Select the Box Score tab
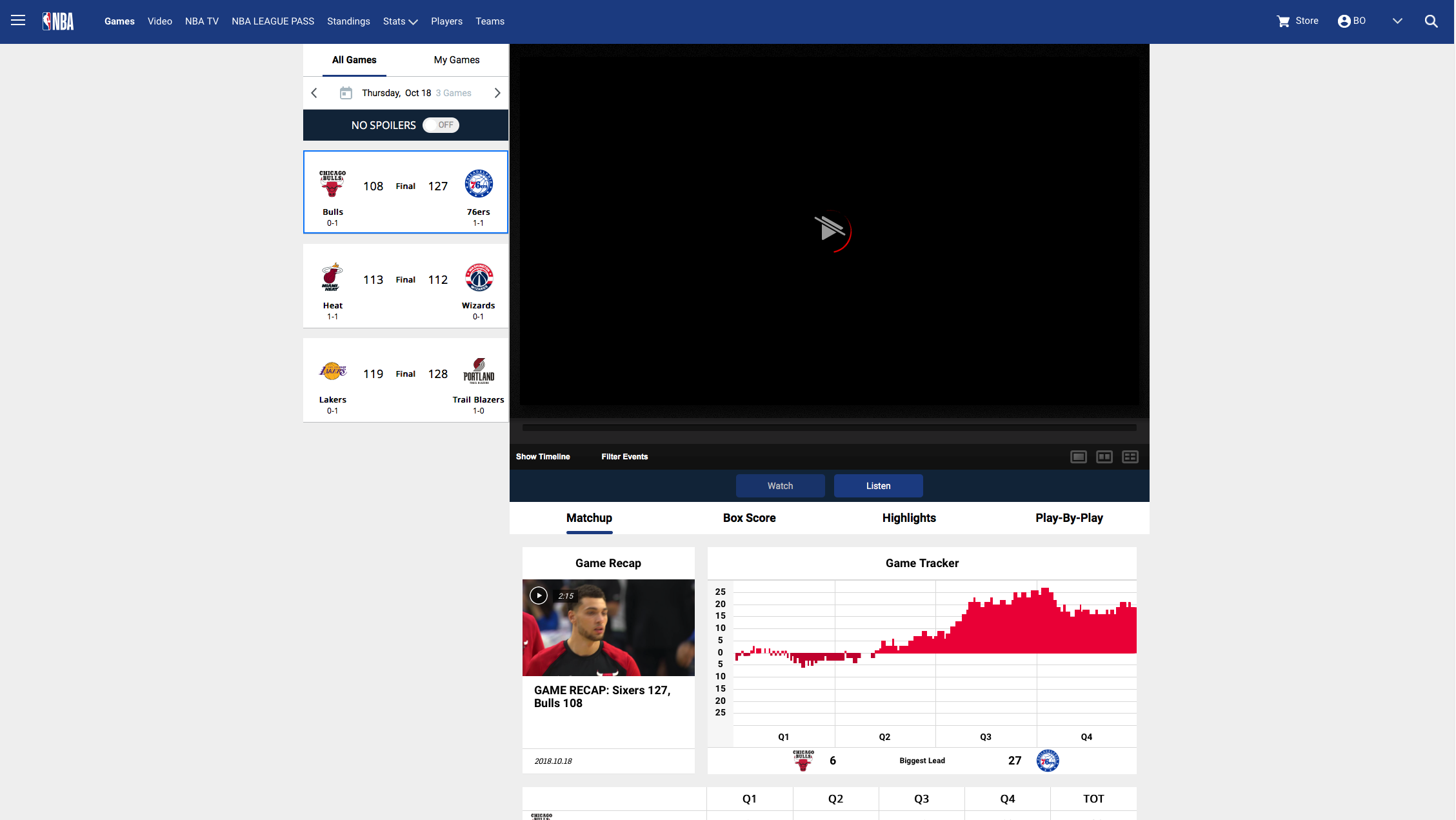Viewport: 1456px width, 820px height. (x=749, y=518)
